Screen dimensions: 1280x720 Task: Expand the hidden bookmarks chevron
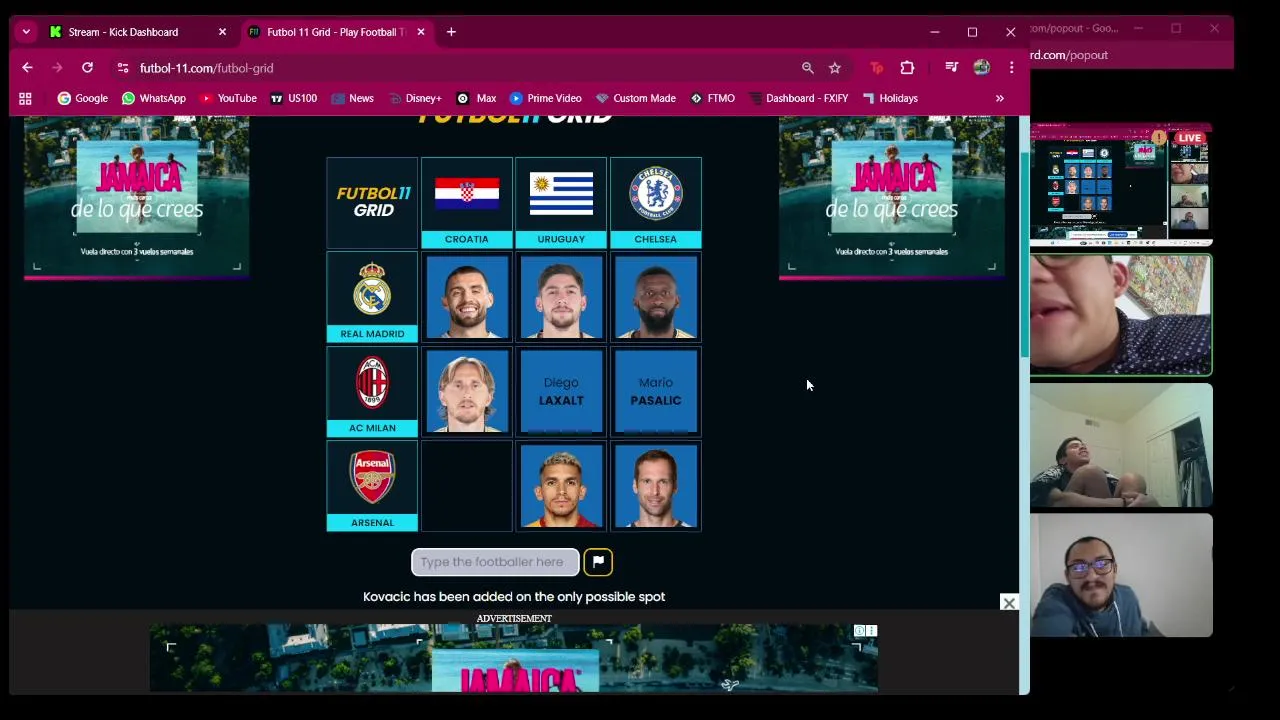pyautogui.click(x=999, y=98)
